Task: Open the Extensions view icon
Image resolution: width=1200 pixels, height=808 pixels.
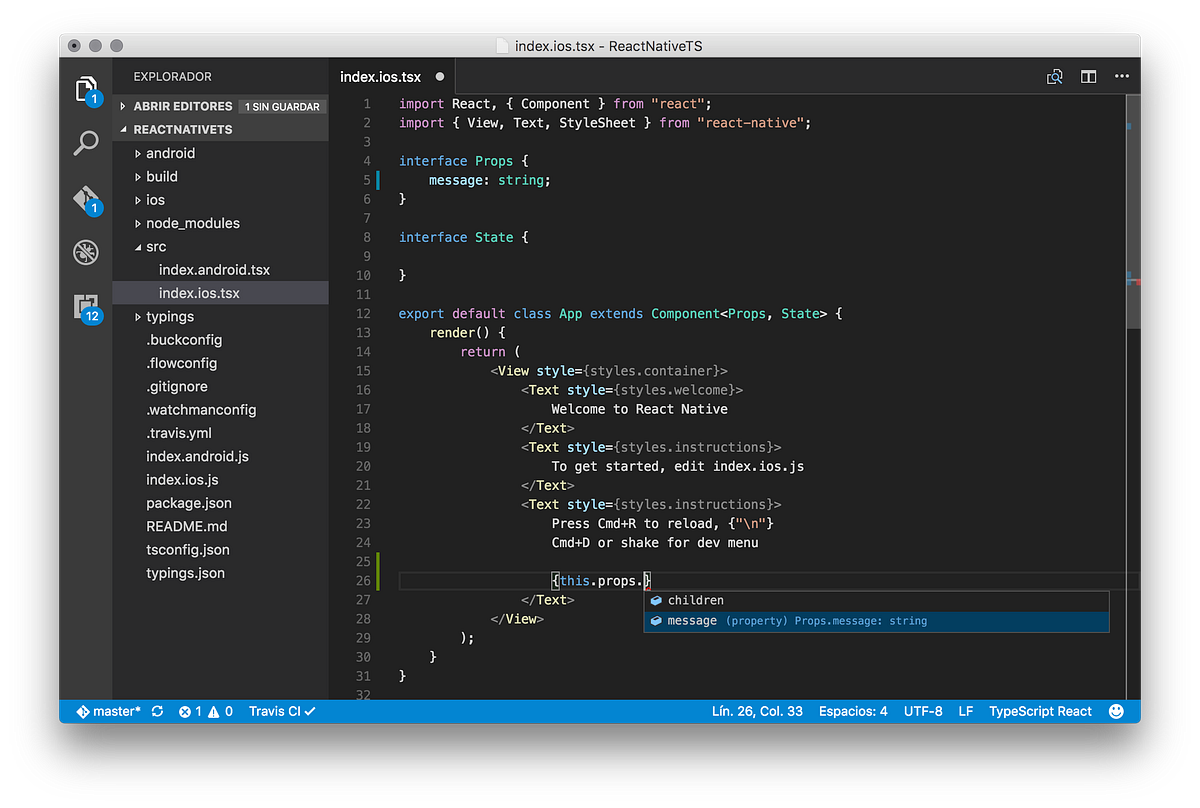Action: (87, 306)
